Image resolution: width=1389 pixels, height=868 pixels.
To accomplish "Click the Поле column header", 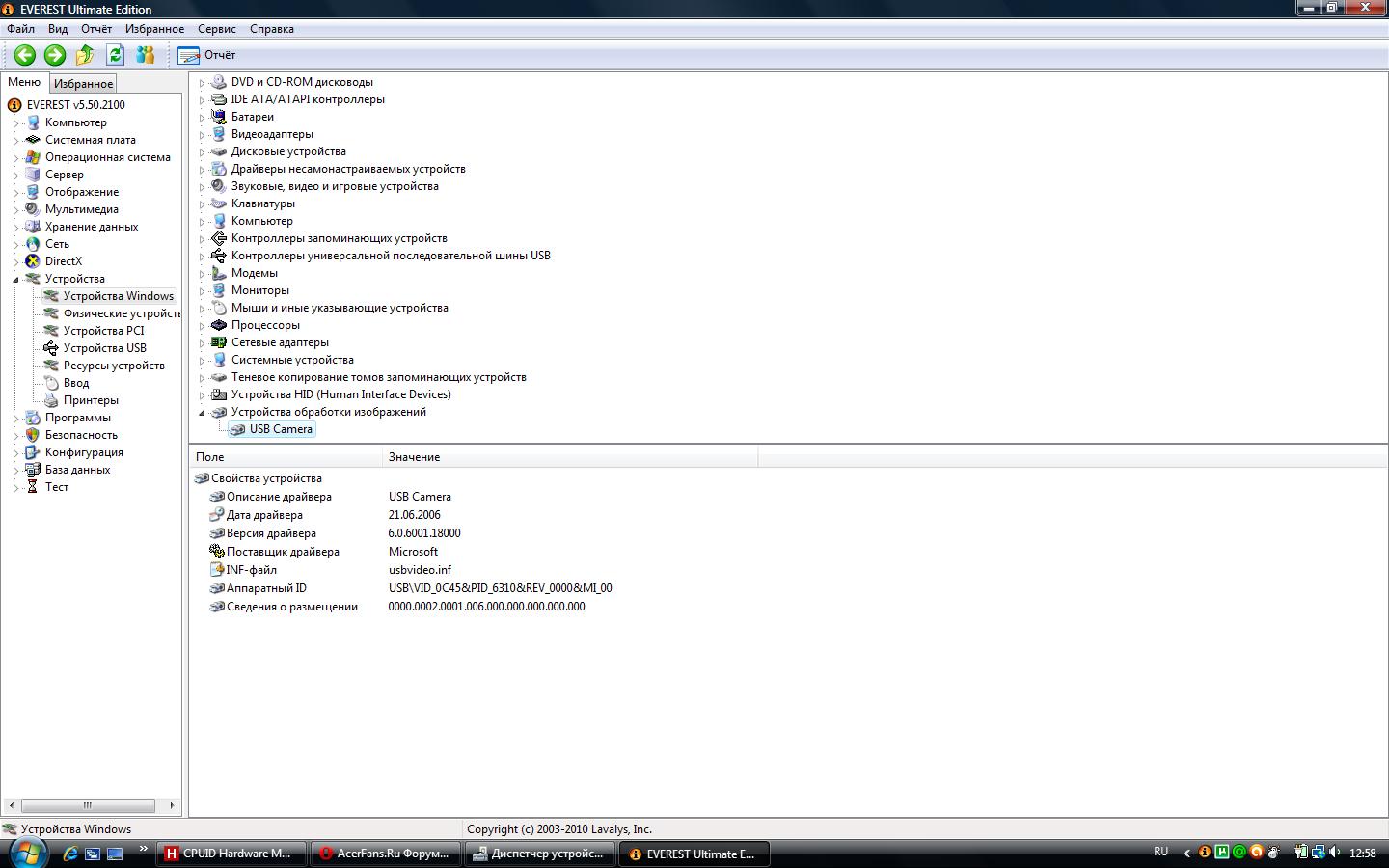I will pos(286,457).
